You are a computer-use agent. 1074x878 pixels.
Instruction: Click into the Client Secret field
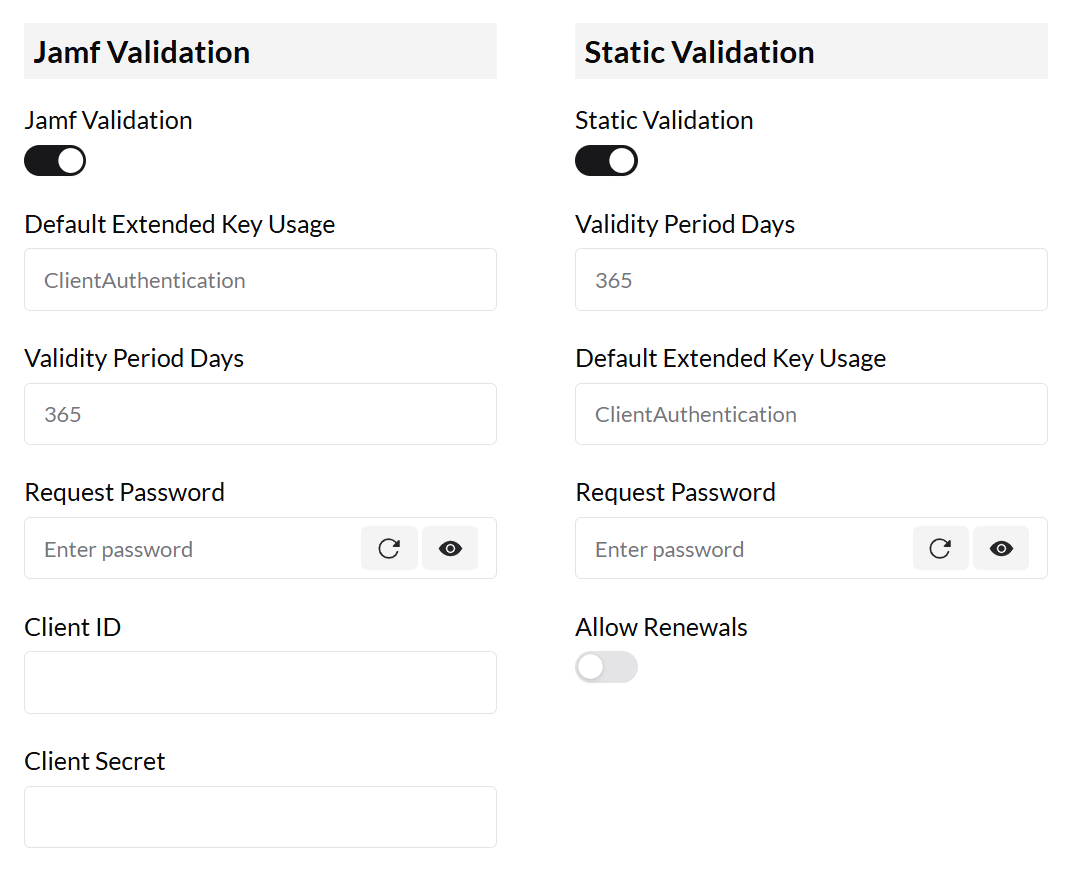260,817
